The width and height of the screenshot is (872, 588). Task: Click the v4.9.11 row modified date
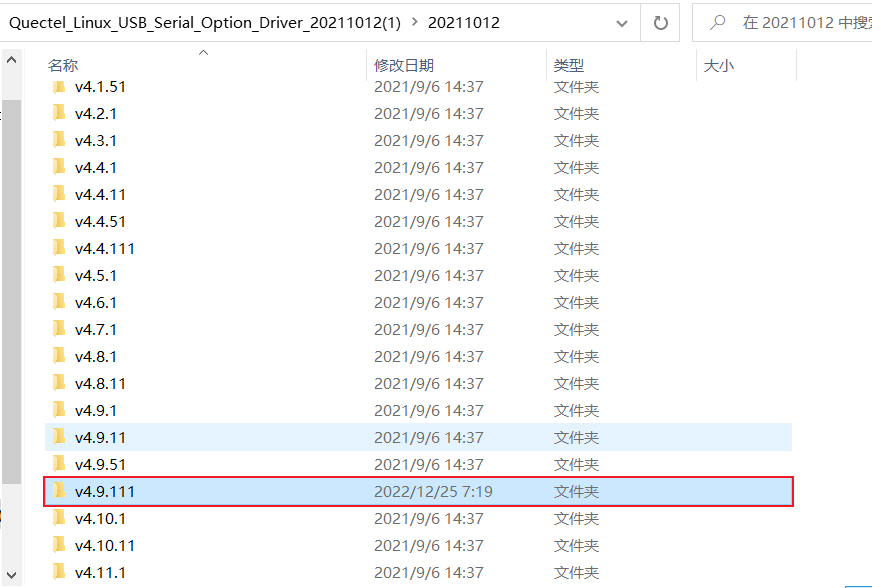[x=429, y=438]
